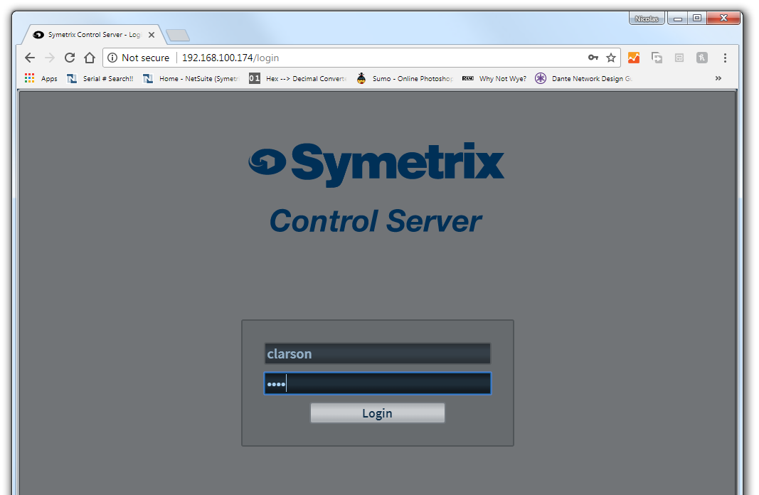Open Dante Network Design bookmark
The width and height of the screenshot is (759, 495).
(583, 78)
